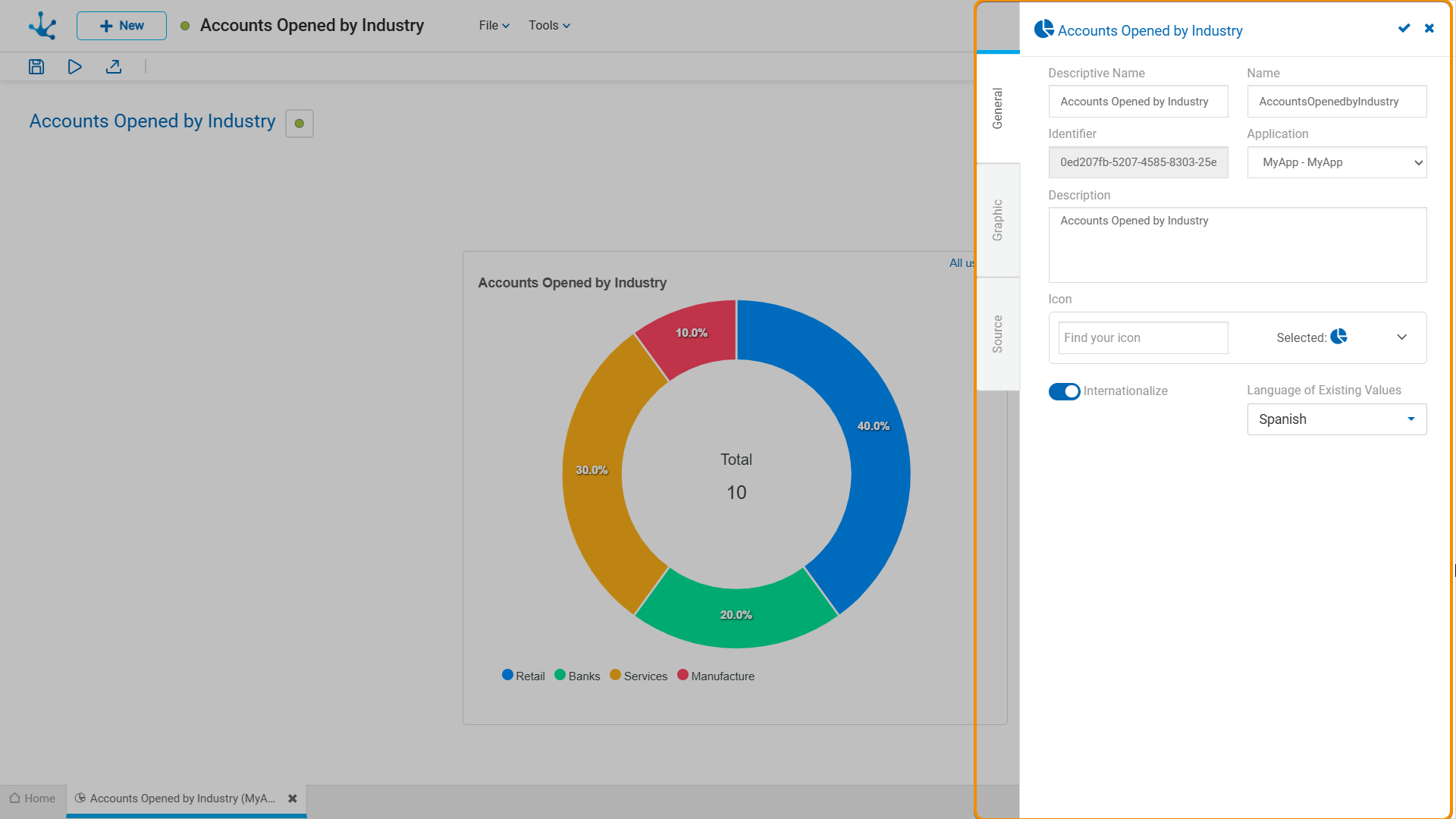Click the New button
The image size is (1456, 819).
[x=121, y=26]
